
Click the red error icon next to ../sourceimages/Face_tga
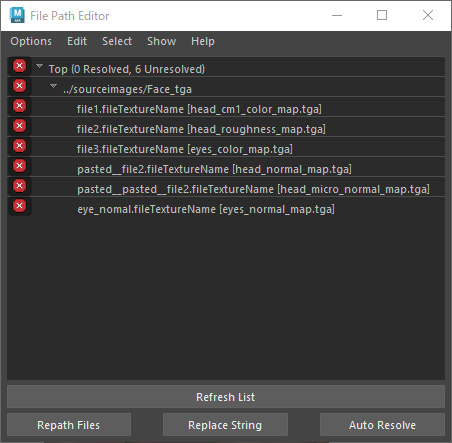click(19, 86)
